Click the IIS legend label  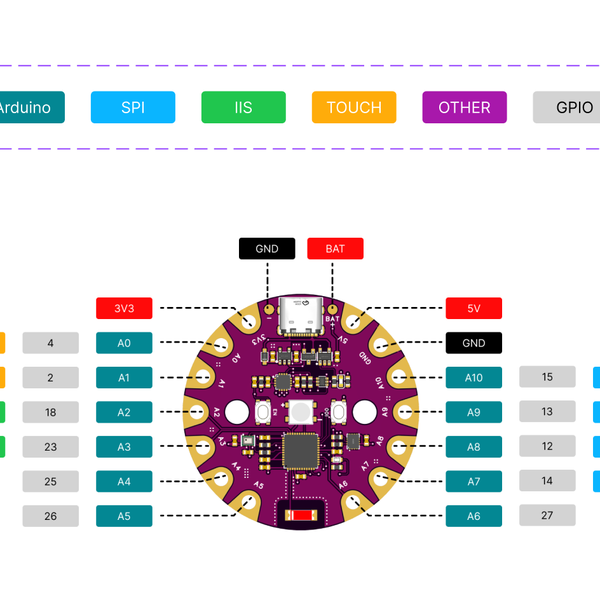(243, 107)
